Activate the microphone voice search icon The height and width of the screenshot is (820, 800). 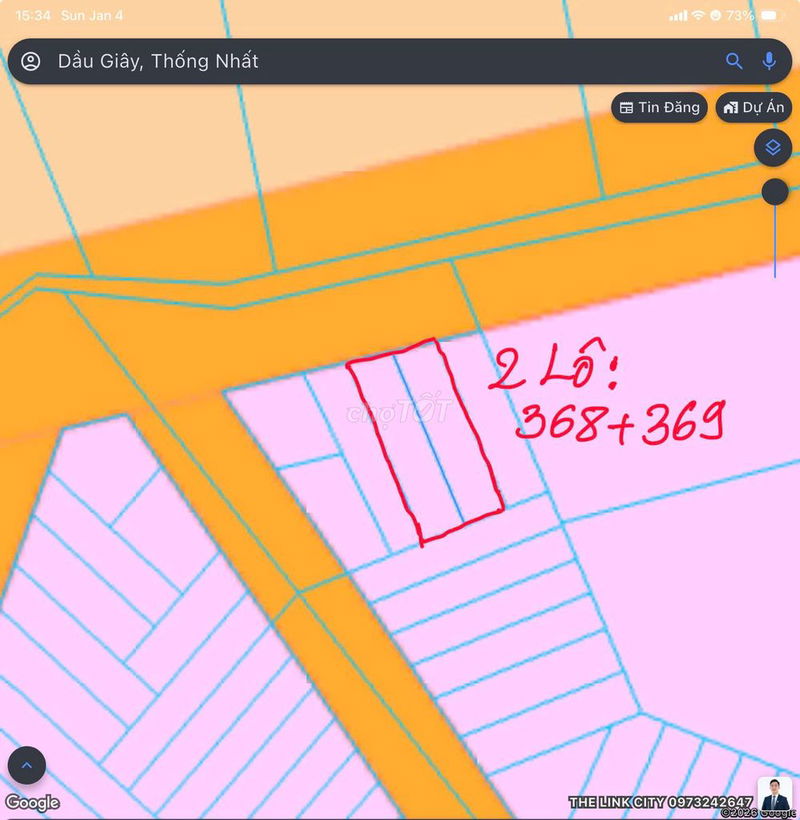pyautogui.click(x=769, y=61)
